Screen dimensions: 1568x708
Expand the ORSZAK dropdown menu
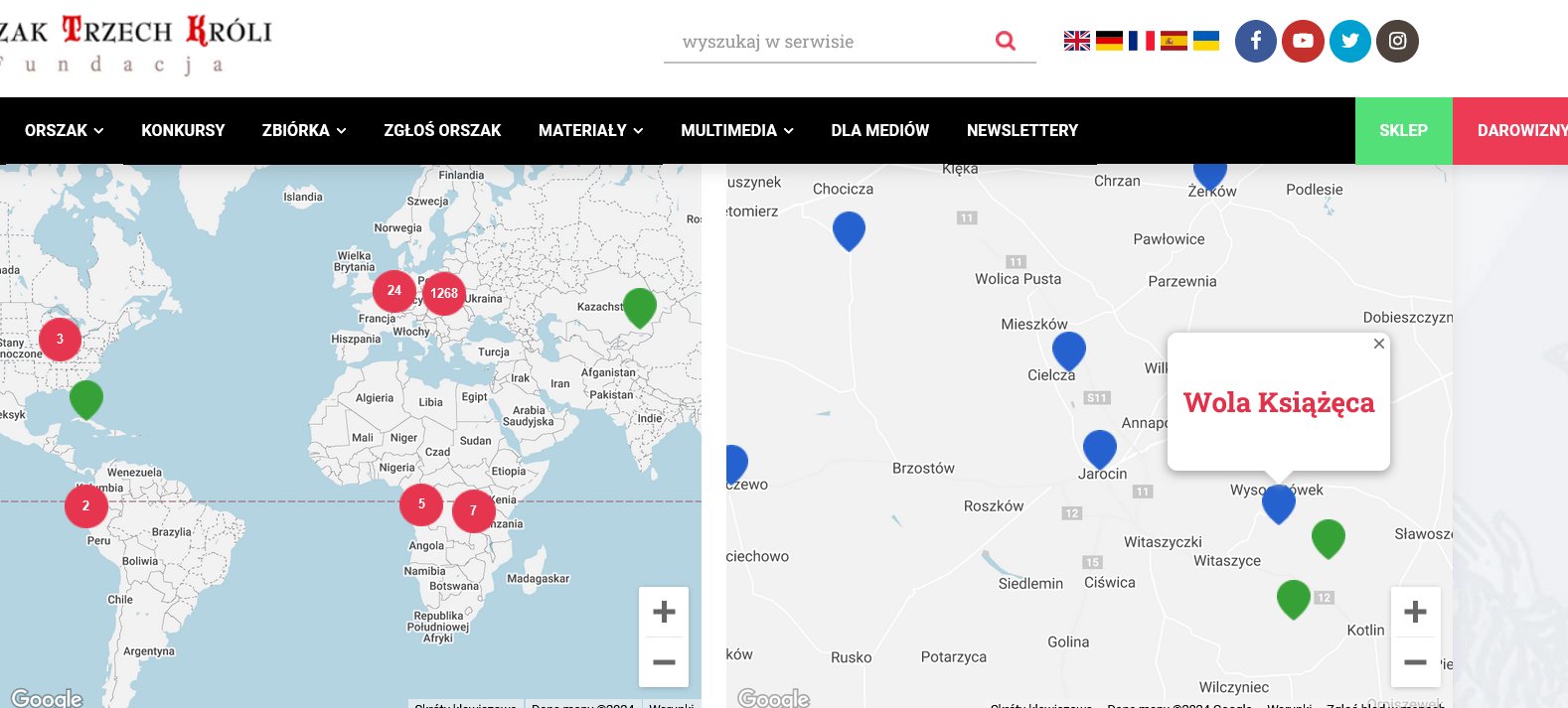pyautogui.click(x=64, y=130)
